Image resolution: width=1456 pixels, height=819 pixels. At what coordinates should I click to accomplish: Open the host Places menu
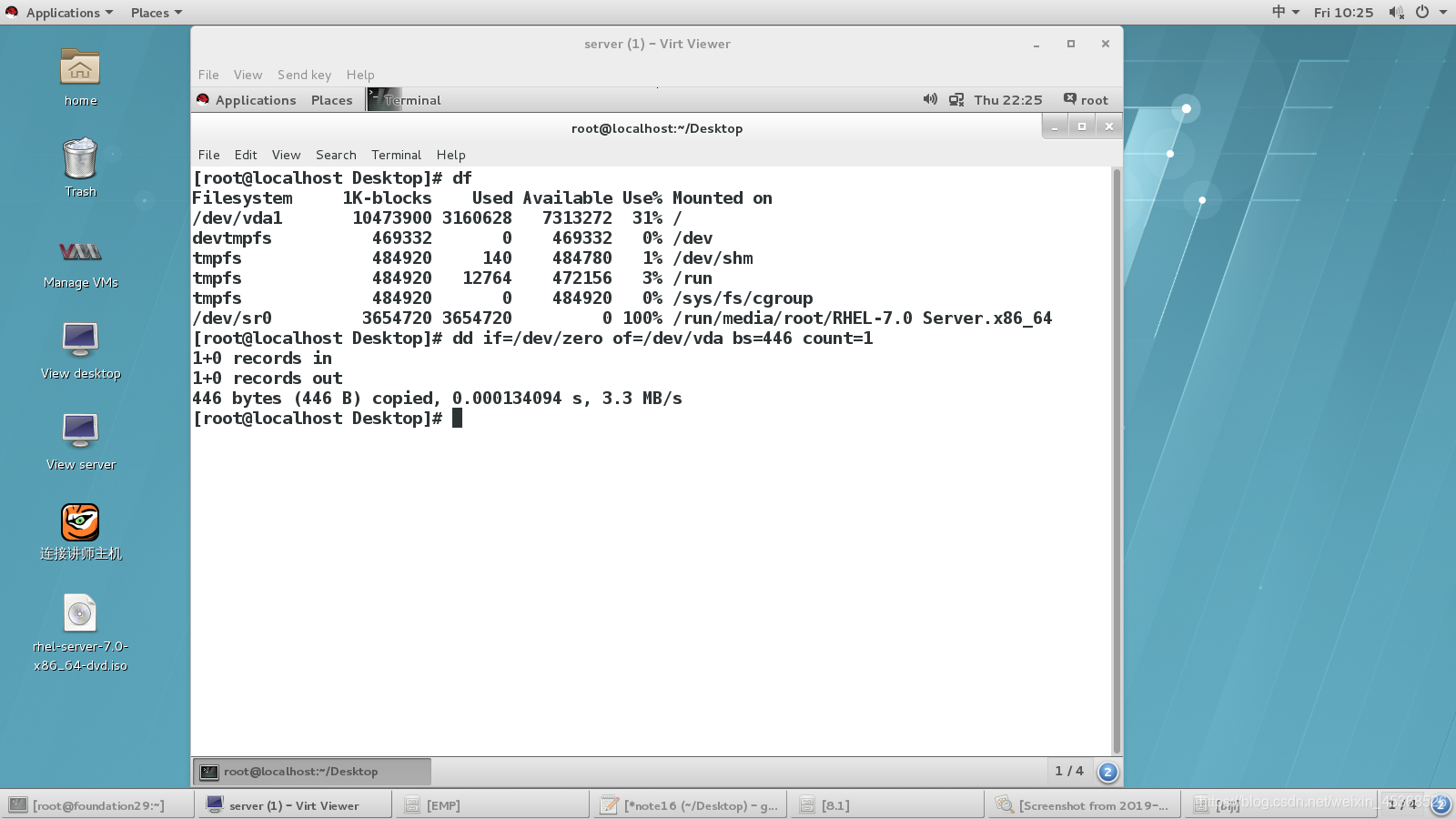157,13
